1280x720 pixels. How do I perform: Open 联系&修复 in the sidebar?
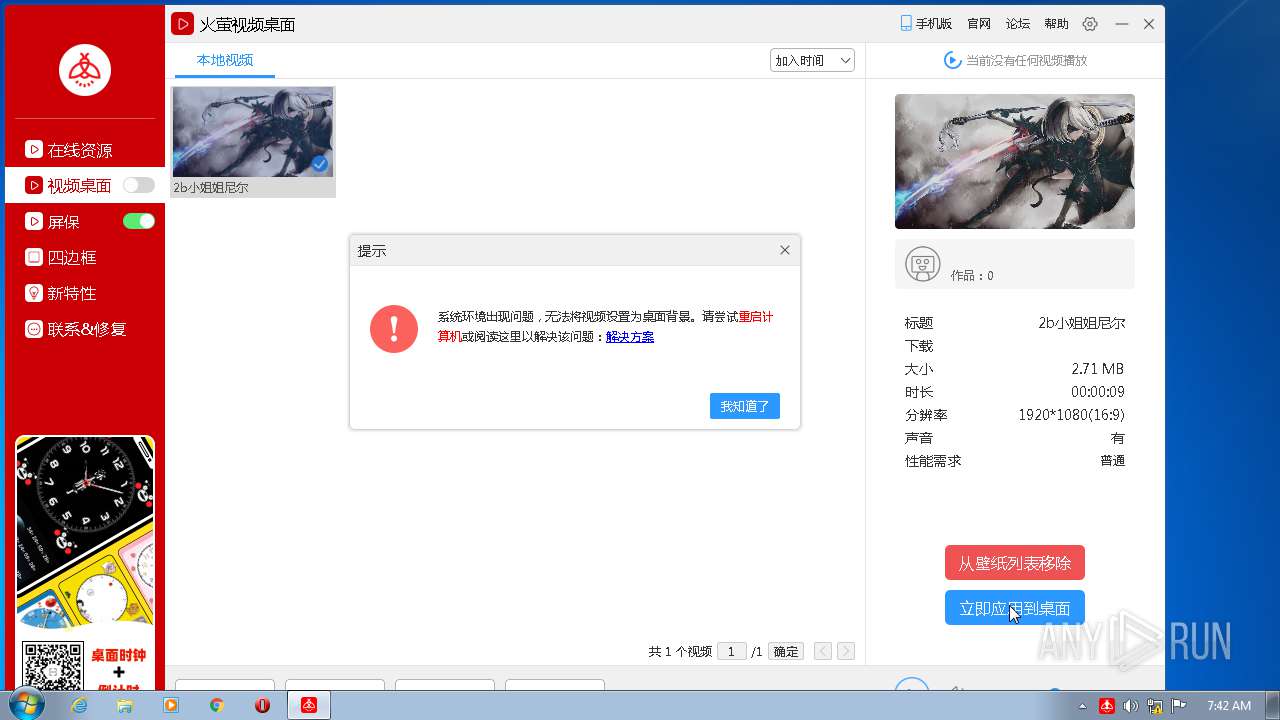[85, 329]
